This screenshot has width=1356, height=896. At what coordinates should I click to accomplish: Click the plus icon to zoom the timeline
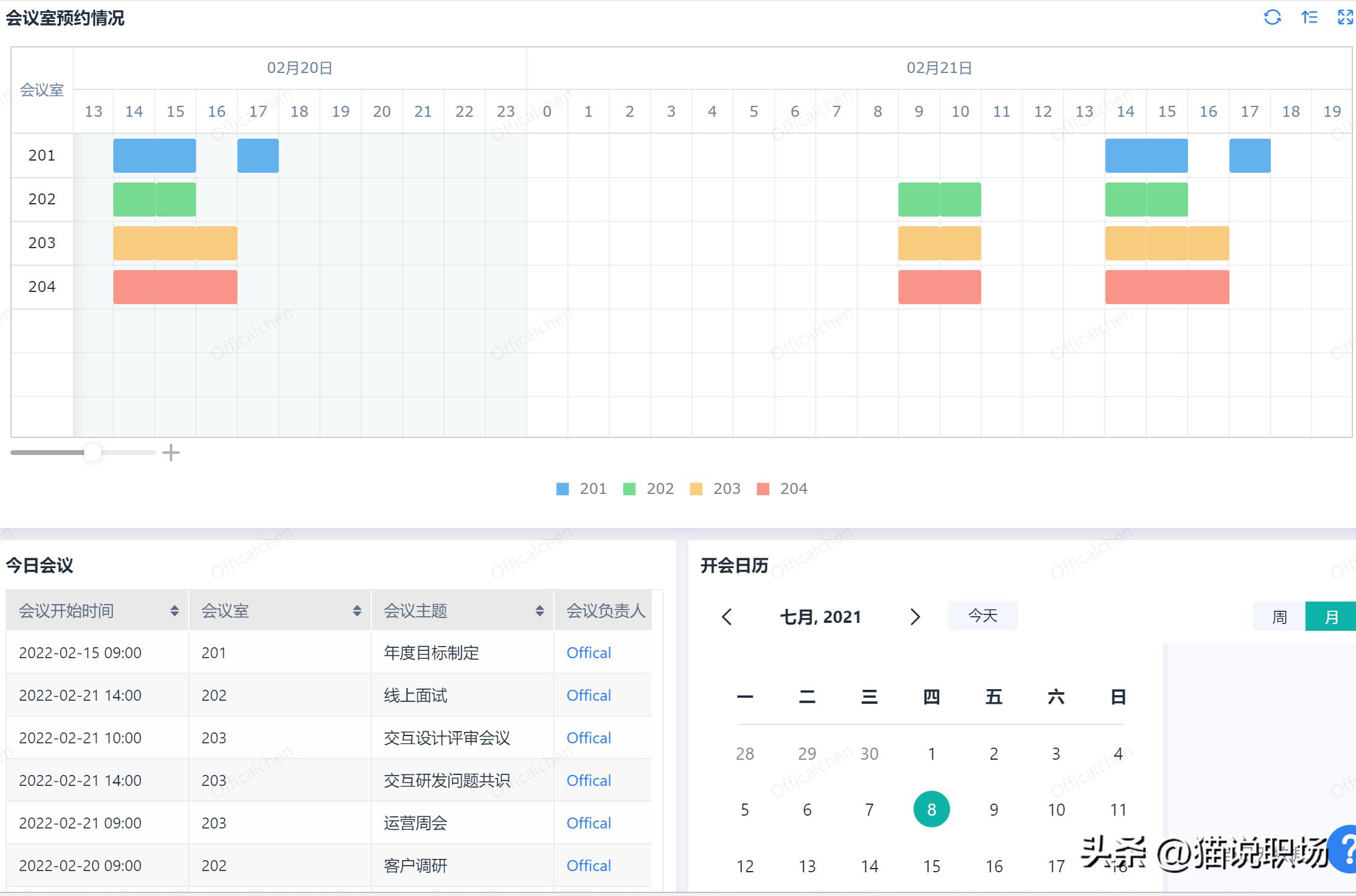click(x=171, y=452)
